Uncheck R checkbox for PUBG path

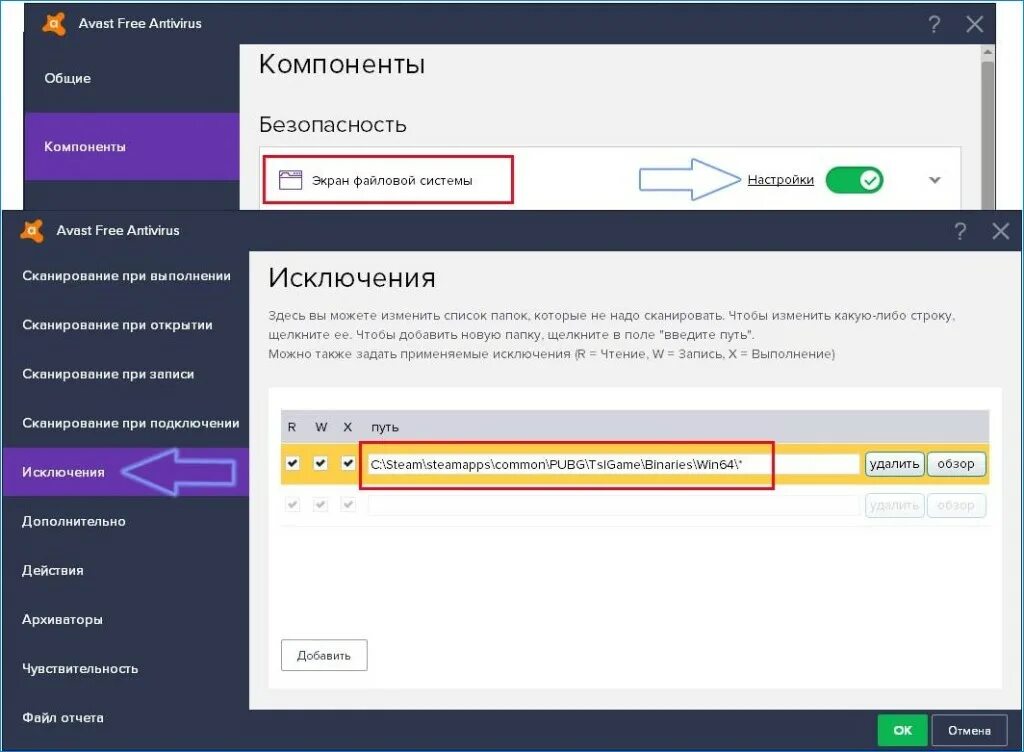pyautogui.click(x=293, y=463)
